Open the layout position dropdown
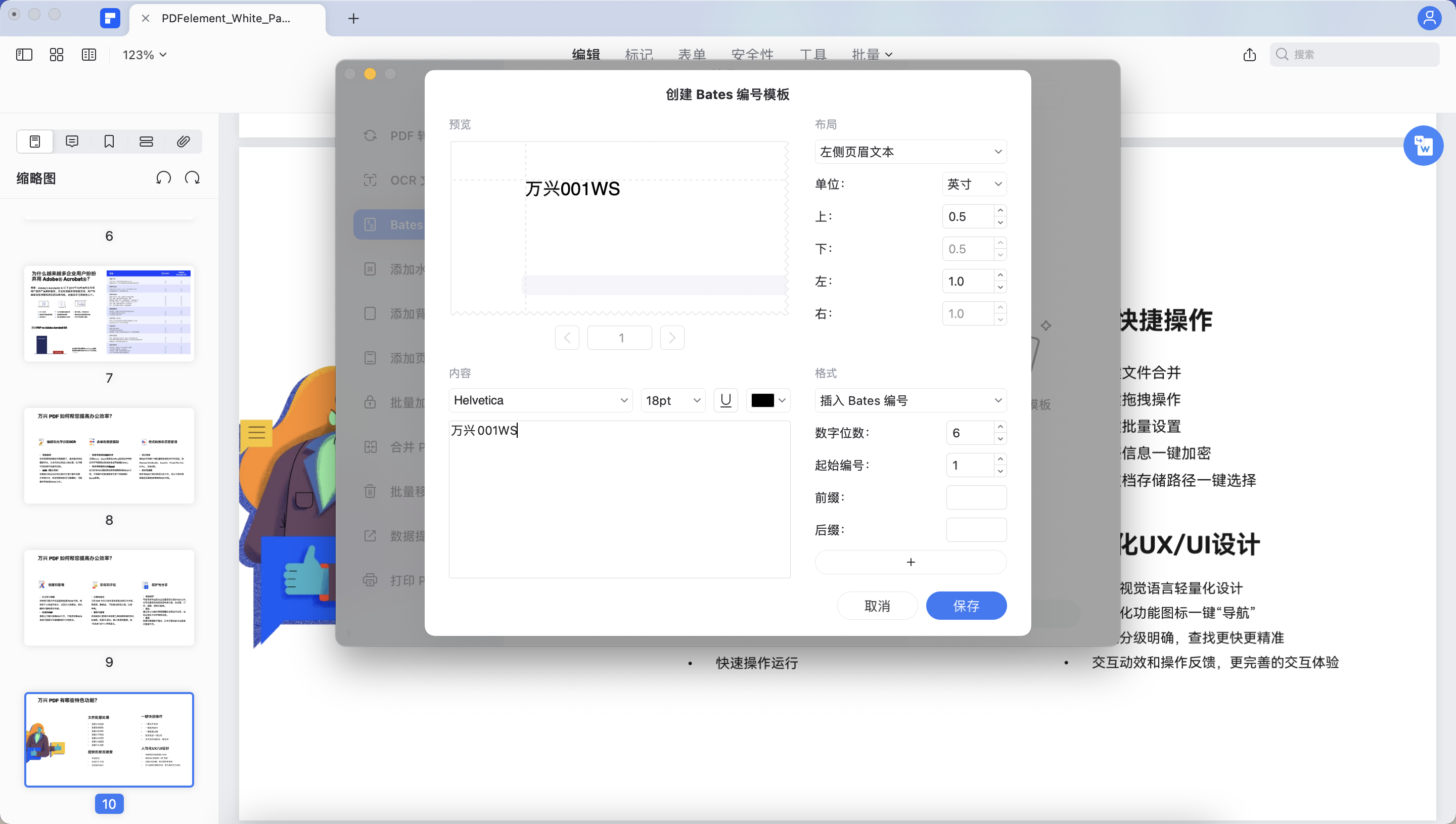 click(x=910, y=152)
